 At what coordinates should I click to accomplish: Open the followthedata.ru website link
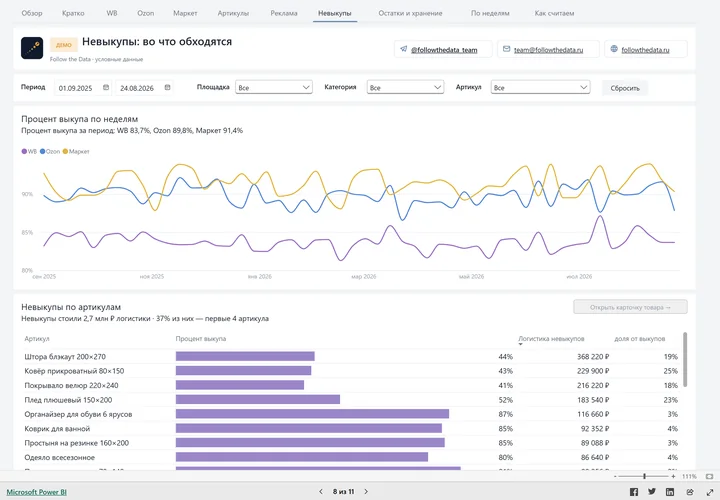pos(645,50)
